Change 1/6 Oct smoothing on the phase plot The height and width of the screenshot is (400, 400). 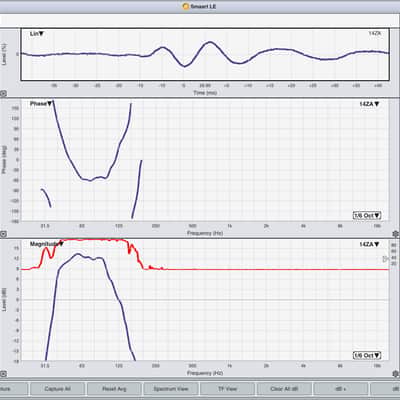coord(367,215)
